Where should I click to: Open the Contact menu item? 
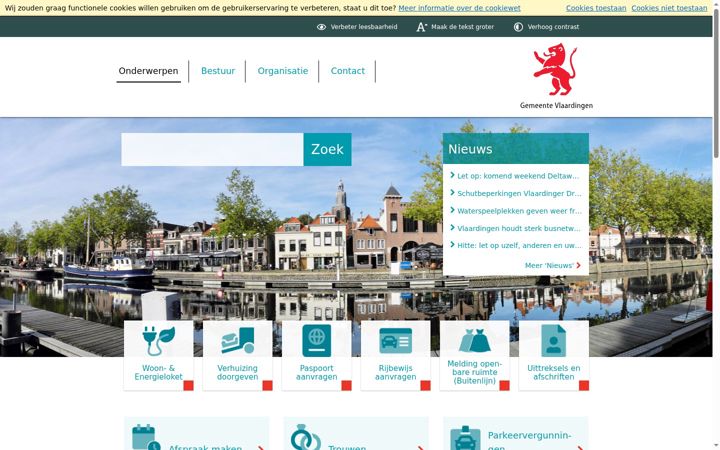[x=348, y=71]
